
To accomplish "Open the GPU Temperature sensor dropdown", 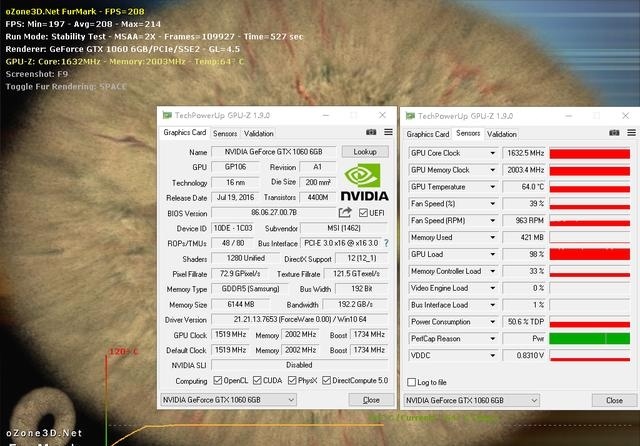I will tap(492, 187).
